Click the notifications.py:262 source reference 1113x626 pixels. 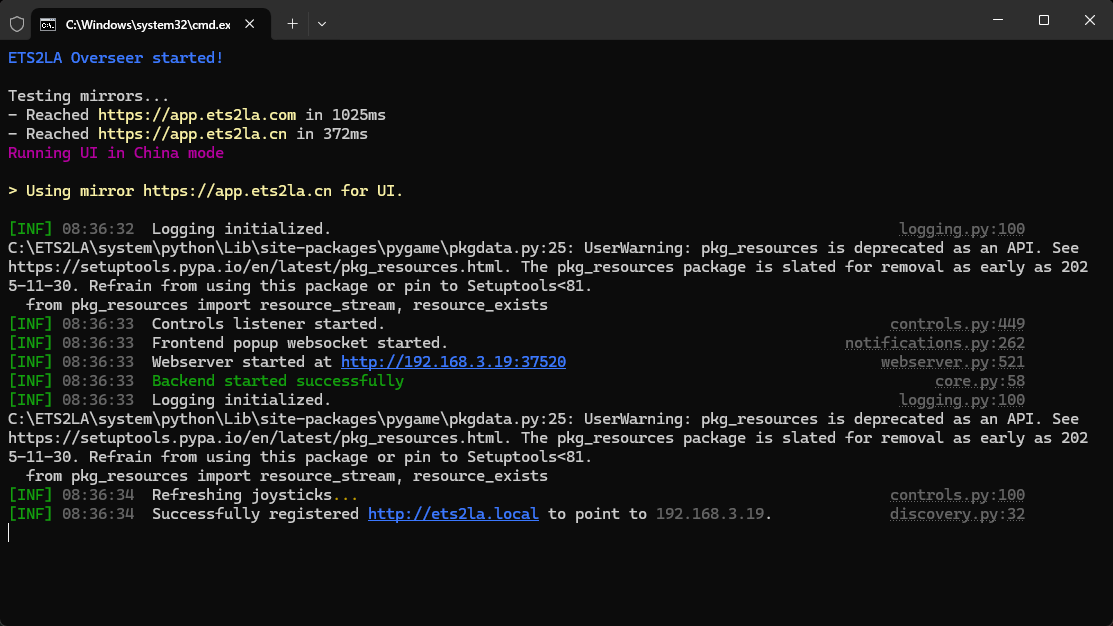click(x=935, y=343)
